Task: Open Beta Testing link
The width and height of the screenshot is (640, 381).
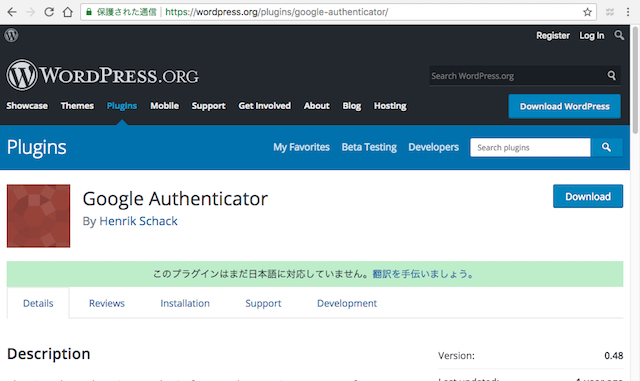Action: coord(369,147)
